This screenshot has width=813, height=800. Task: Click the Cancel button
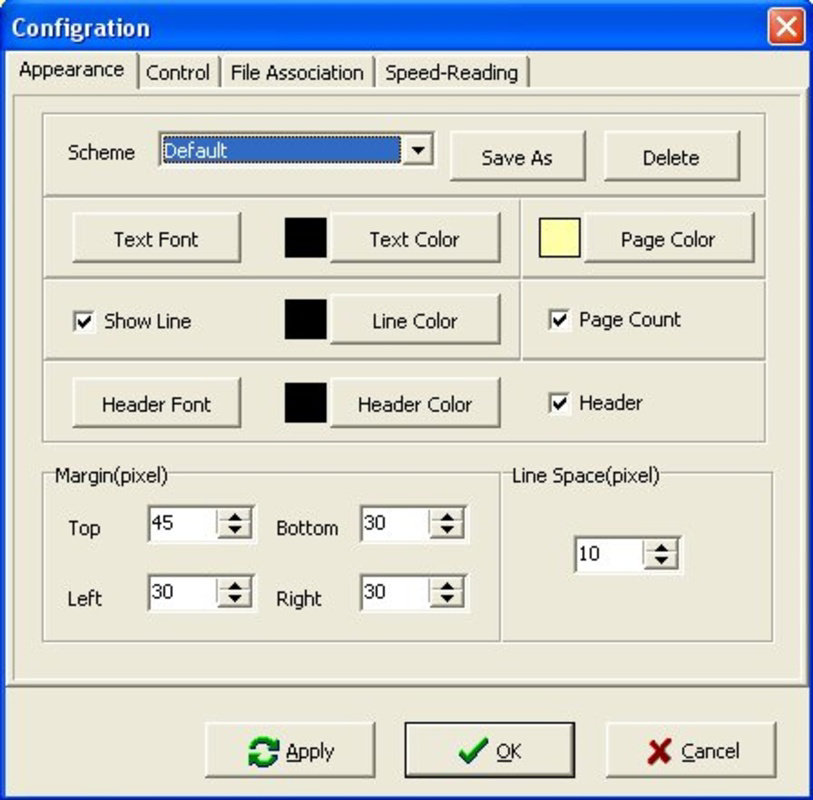pos(691,750)
